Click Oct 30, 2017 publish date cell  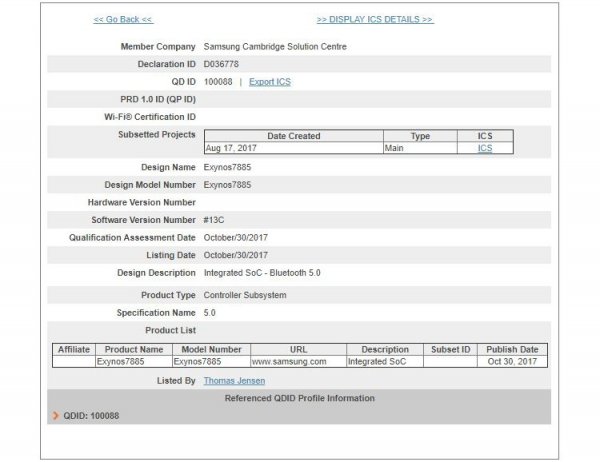tap(512, 362)
